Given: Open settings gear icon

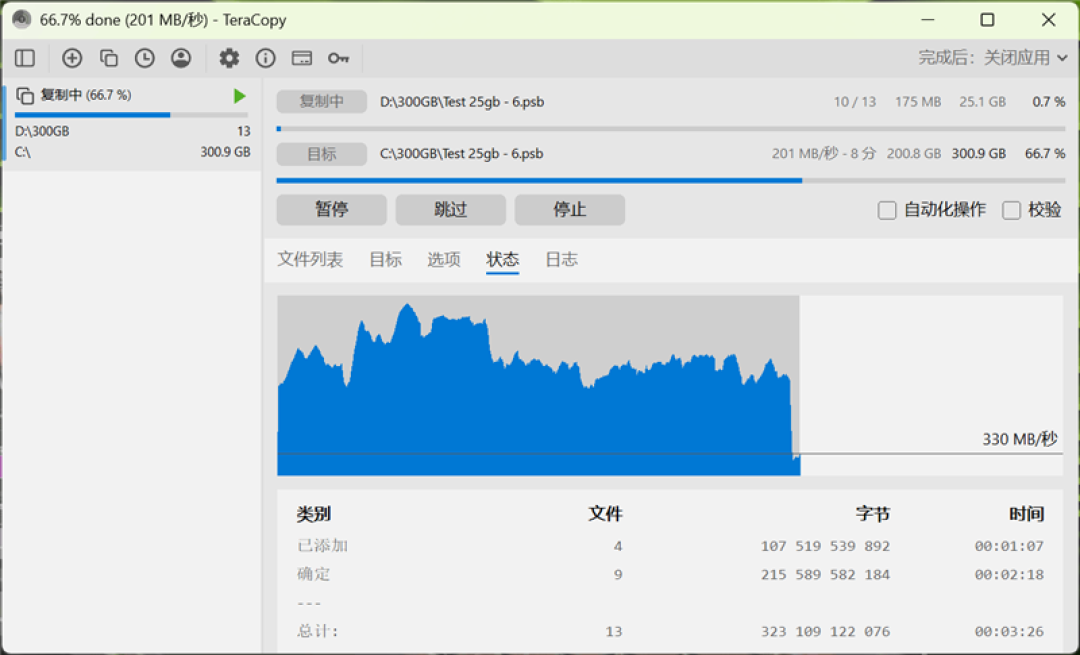Looking at the screenshot, I should coord(229,58).
